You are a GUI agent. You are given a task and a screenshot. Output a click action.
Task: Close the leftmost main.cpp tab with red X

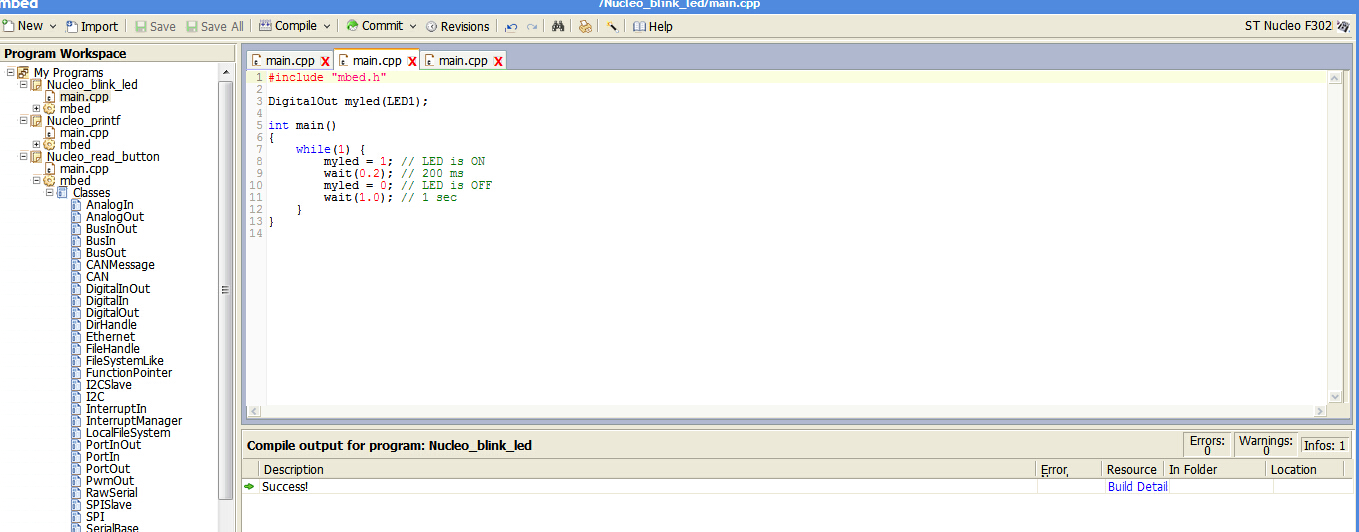coord(325,62)
